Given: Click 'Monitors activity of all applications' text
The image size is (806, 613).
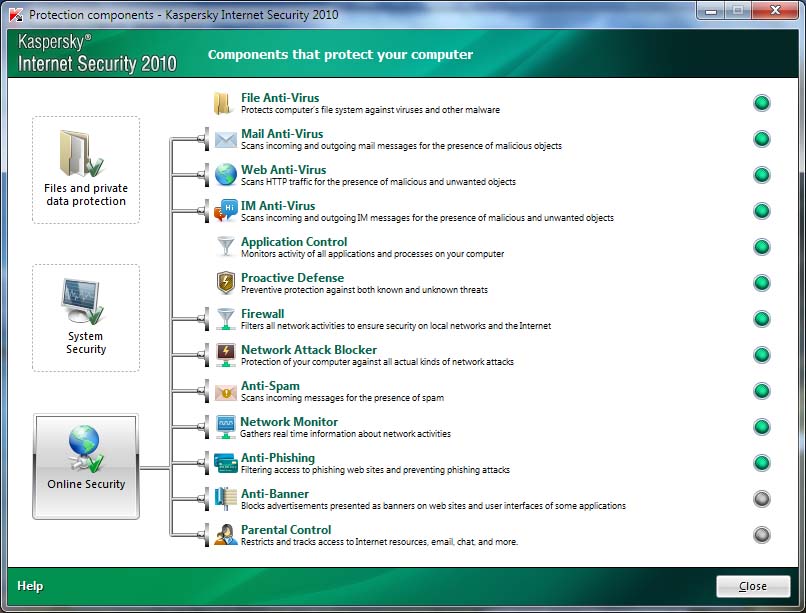Looking at the screenshot, I should click(x=373, y=254).
